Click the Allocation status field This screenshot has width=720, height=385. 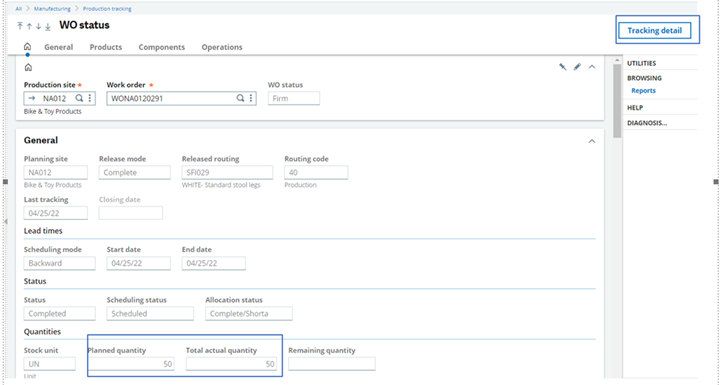click(x=249, y=313)
